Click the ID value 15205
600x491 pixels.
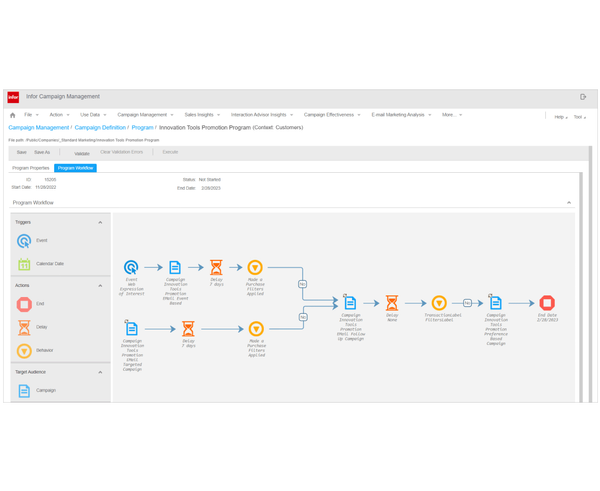(50, 179)
